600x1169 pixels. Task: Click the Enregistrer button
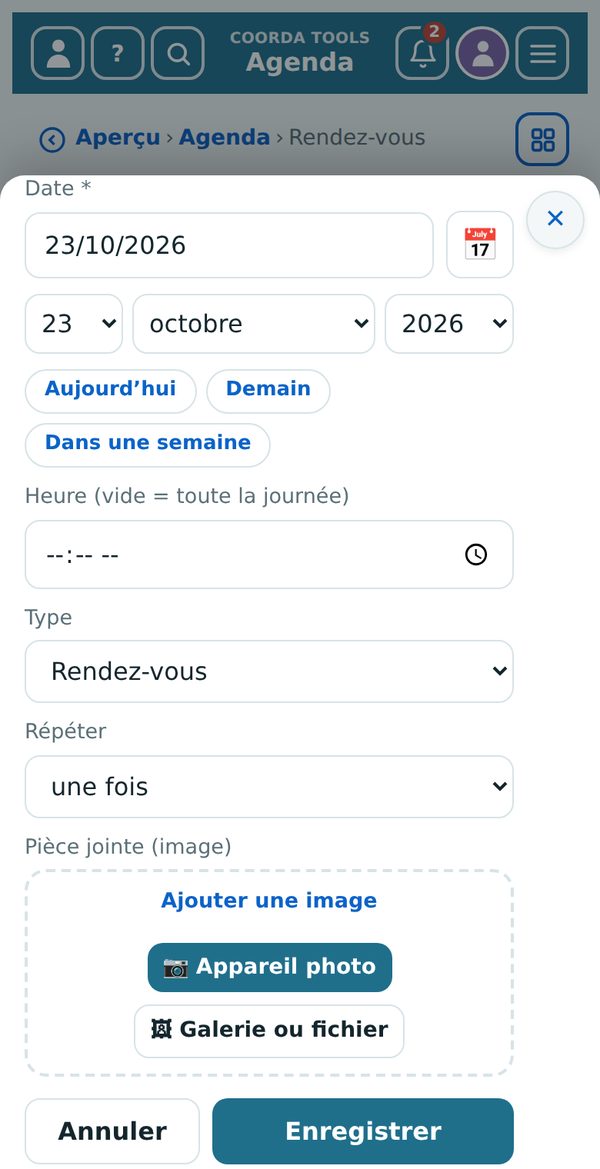(363, 1131)
